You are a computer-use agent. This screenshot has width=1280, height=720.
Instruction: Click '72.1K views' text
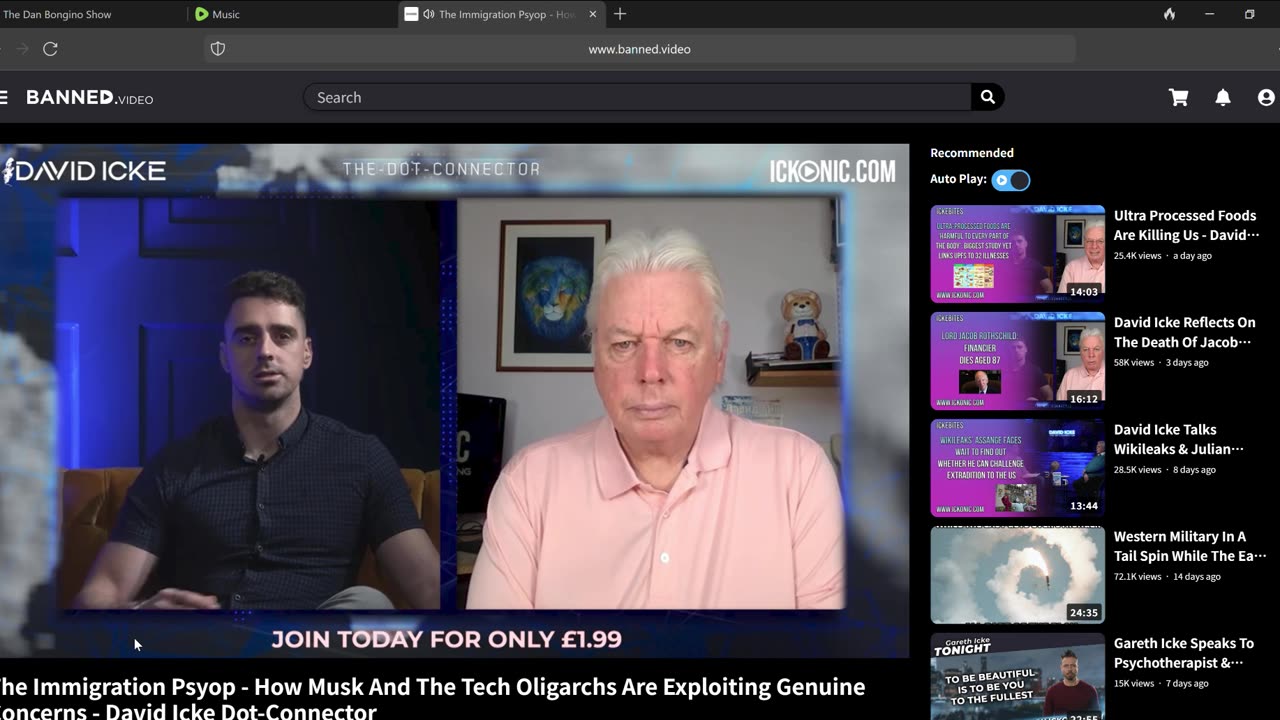1138,577
